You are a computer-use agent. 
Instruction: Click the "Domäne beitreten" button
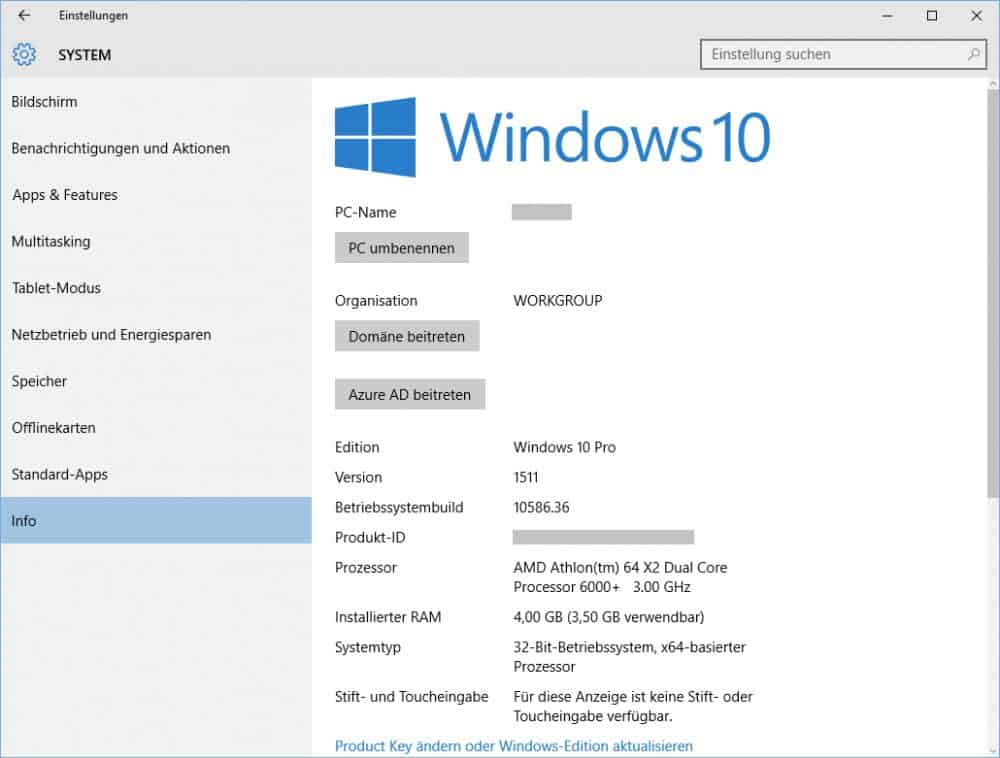pos(407,336)
